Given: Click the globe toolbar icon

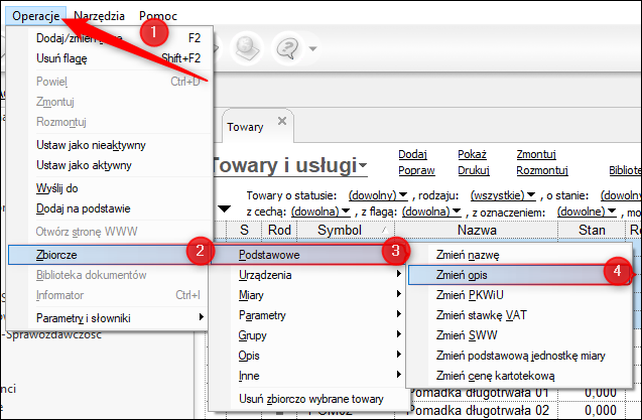Looking at the screenshot, I should click(247, 48).
